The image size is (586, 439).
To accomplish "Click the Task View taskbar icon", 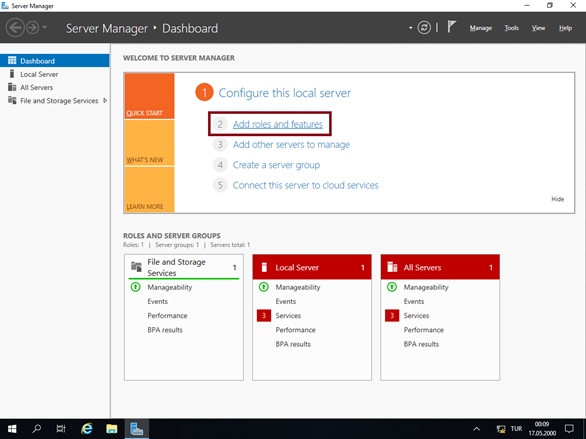I will coord(61,429).
